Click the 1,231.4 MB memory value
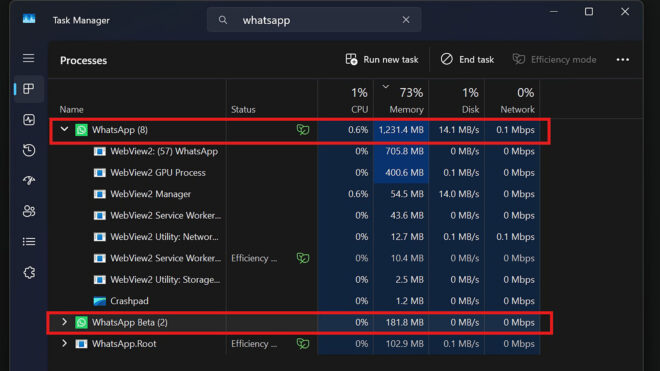 401,130
